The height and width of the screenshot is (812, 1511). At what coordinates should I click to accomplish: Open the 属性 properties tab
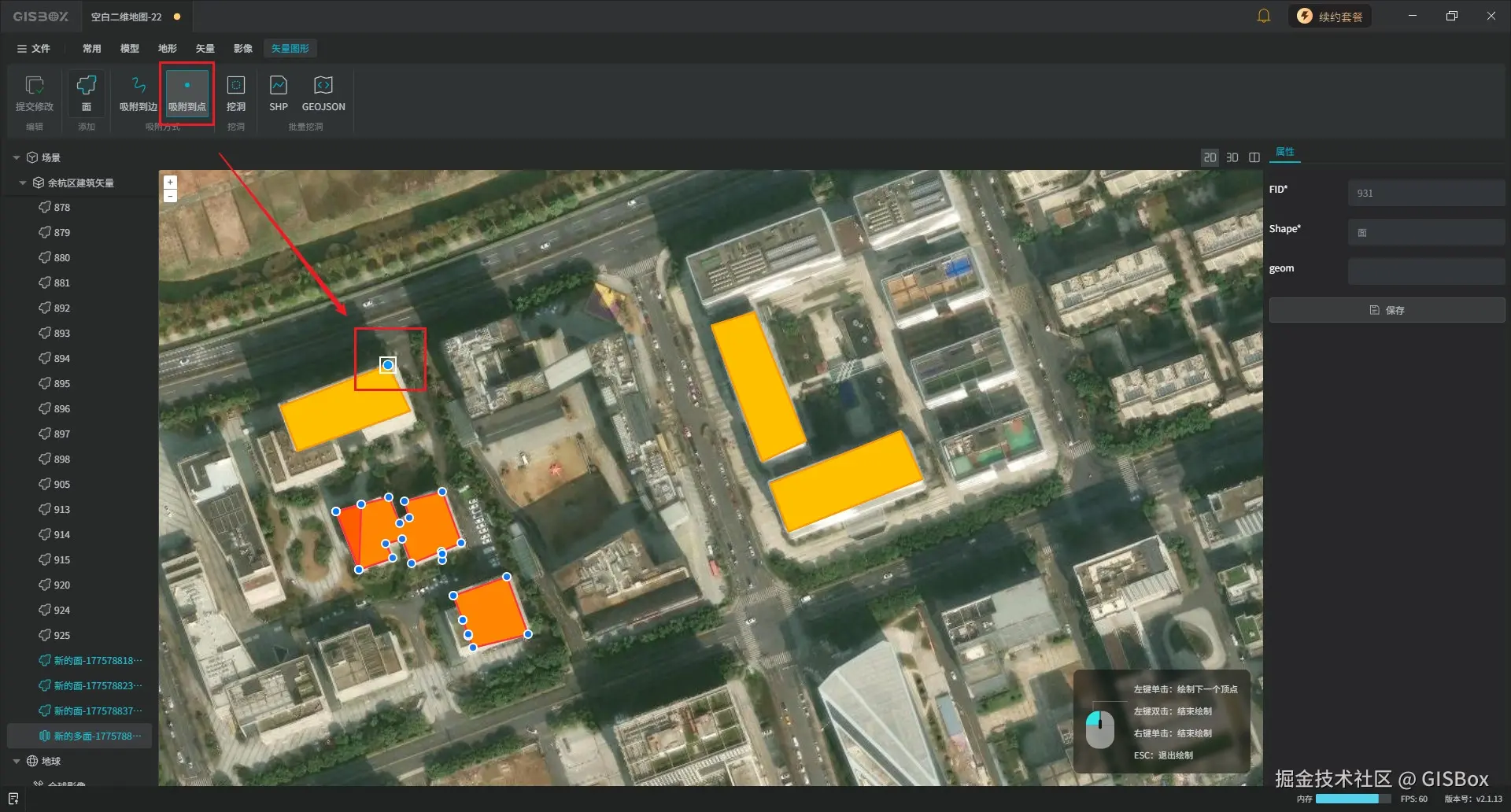(x=1284, y=152)
